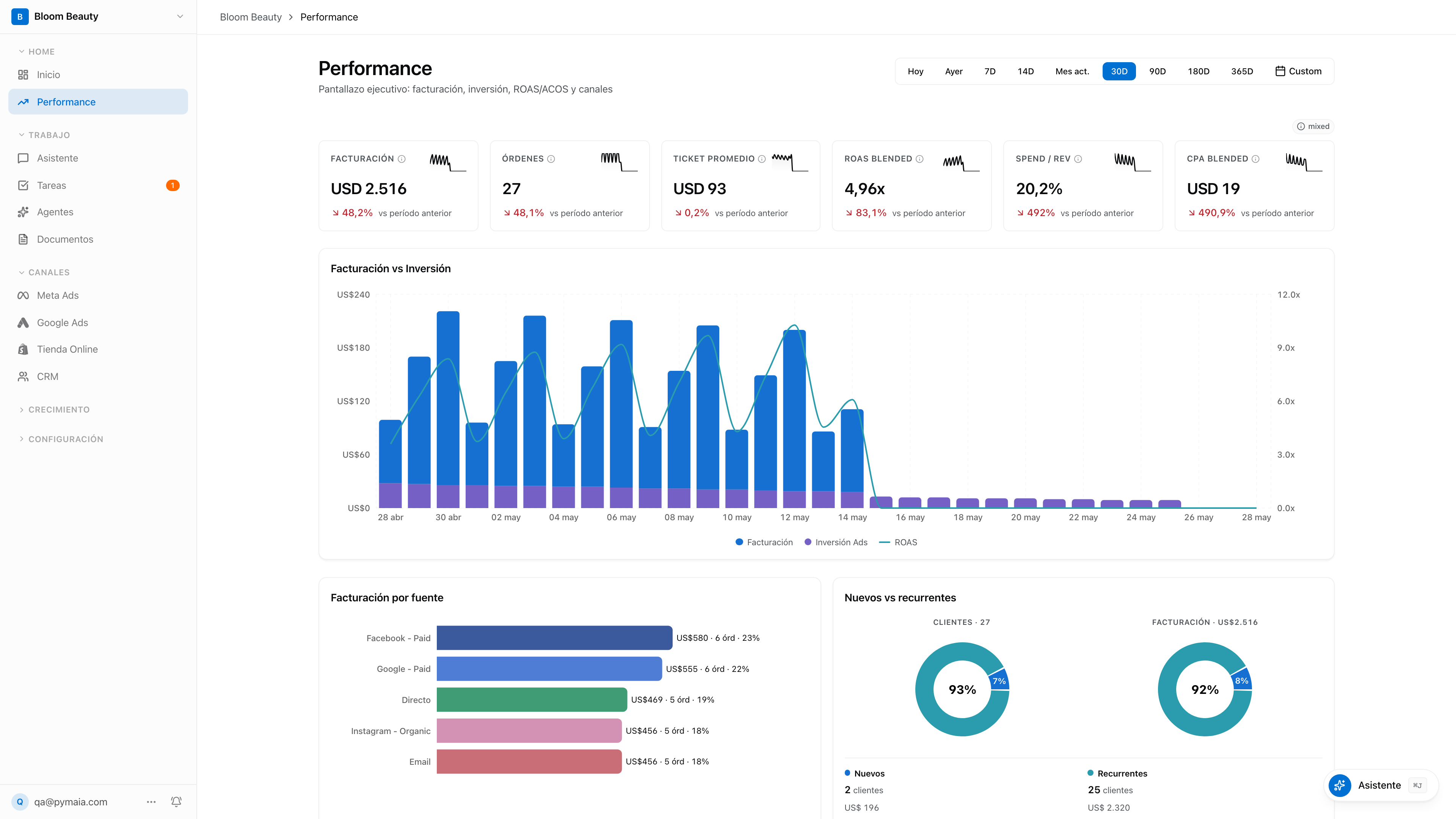The height and width of the screenshot is (819, 1456).
Task: Show info for CPA Blended metric
Action: coord(1255,159)
